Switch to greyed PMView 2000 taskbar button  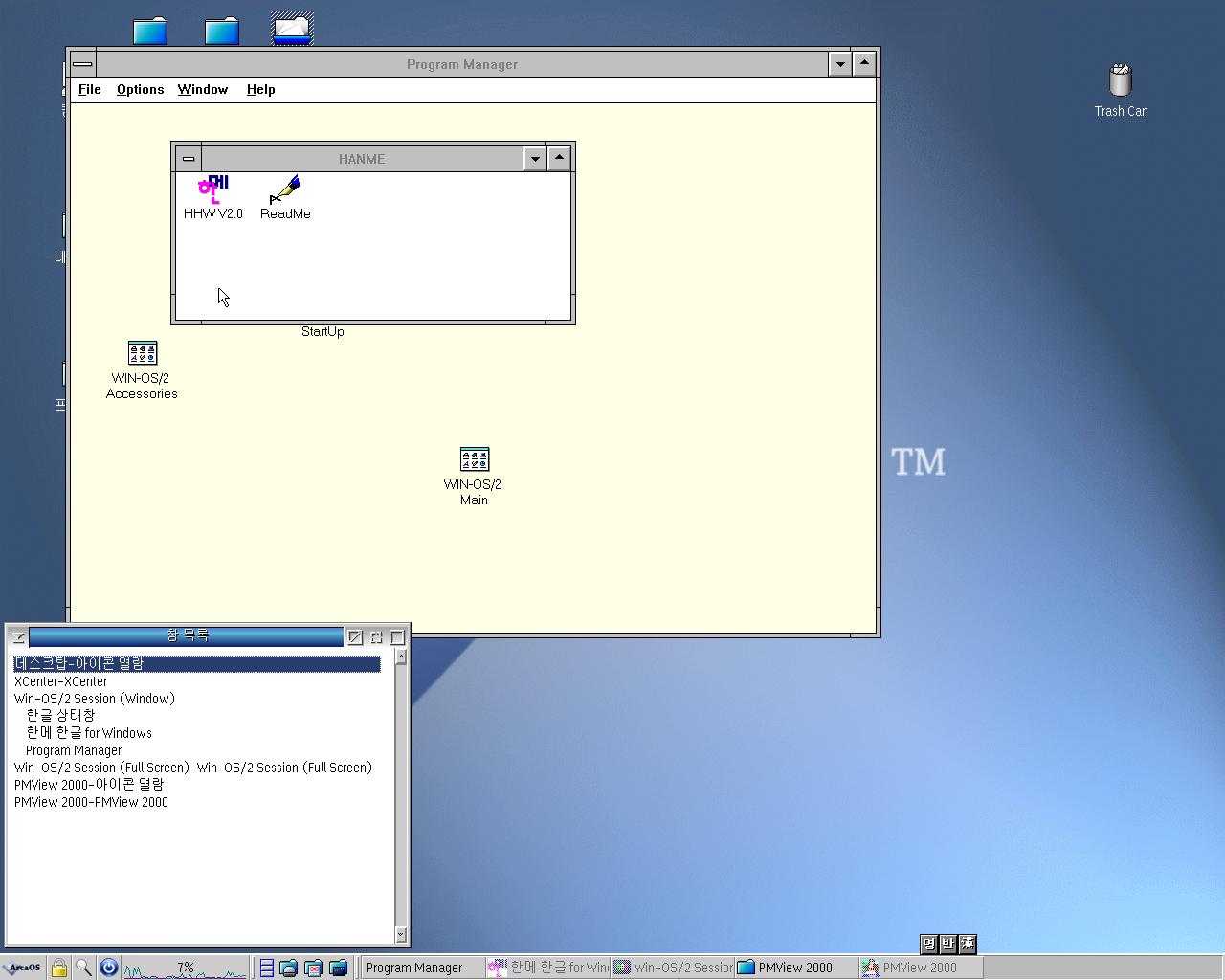(921, 968)
